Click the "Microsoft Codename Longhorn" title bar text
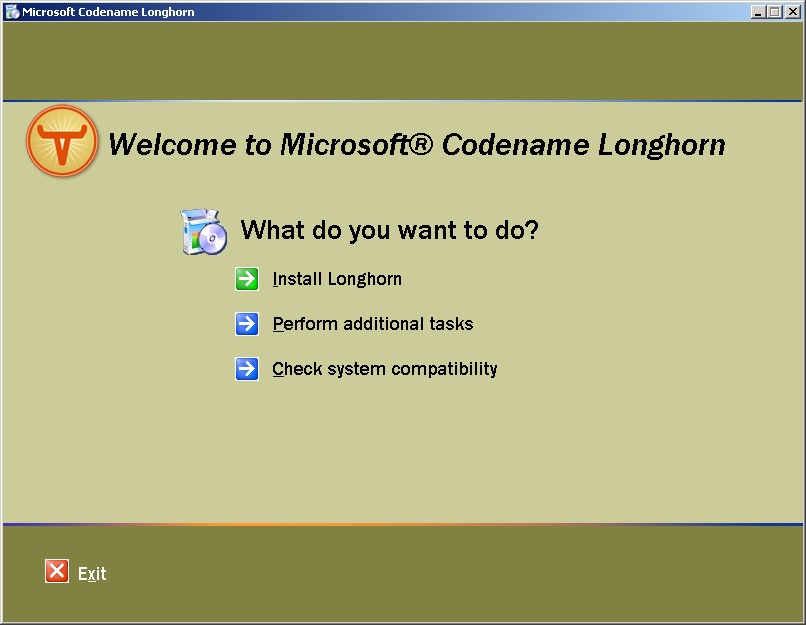 pyautogui.click(x=108, y=12)
